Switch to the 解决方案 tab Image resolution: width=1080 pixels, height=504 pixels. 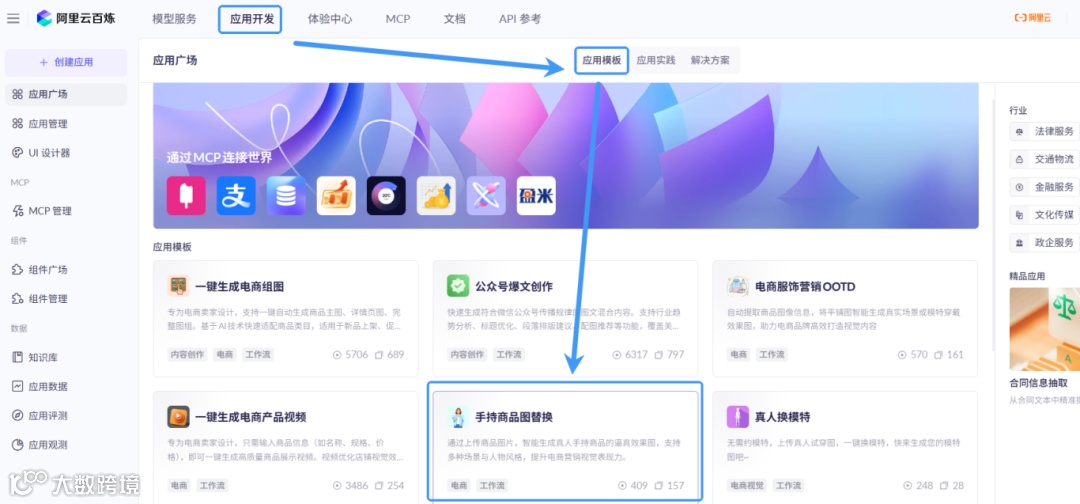click(x=710, y=60)
